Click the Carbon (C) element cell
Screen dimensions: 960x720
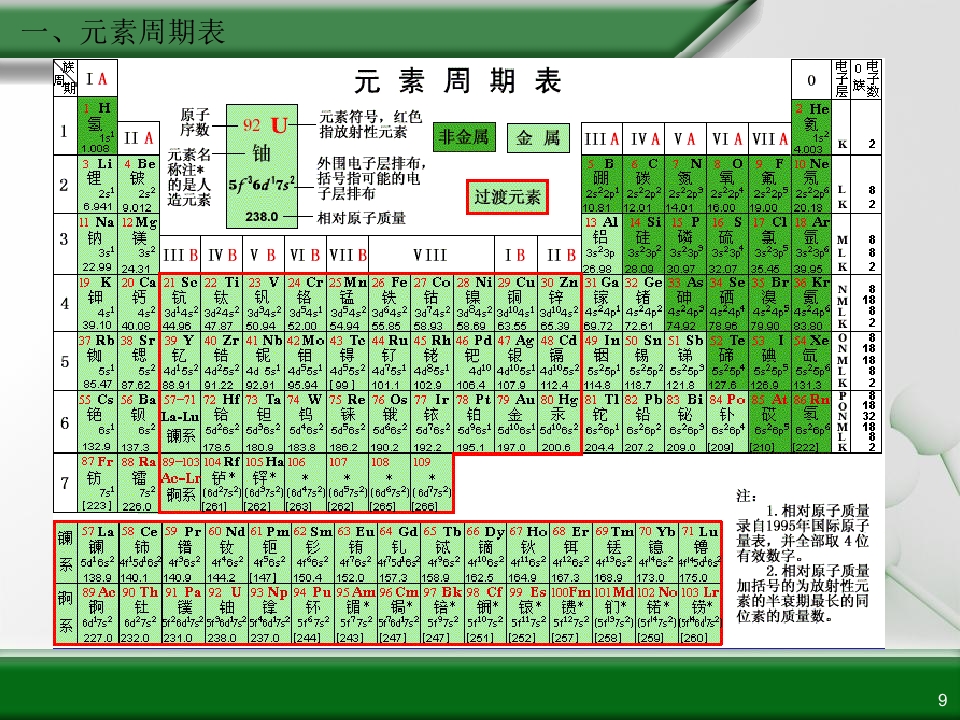[643, 185]
